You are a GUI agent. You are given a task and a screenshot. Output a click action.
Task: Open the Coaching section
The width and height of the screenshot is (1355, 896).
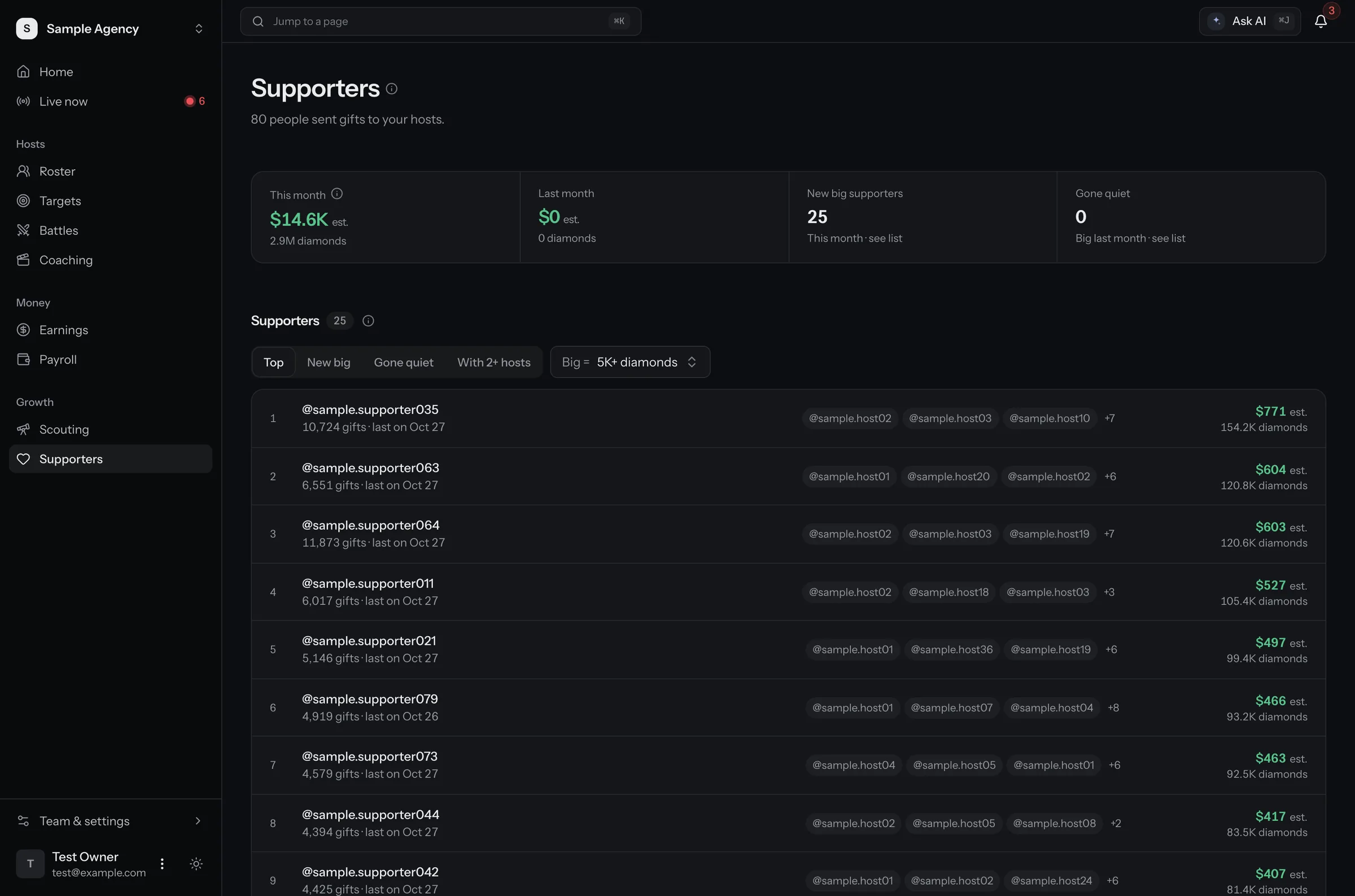click(110, 260)
